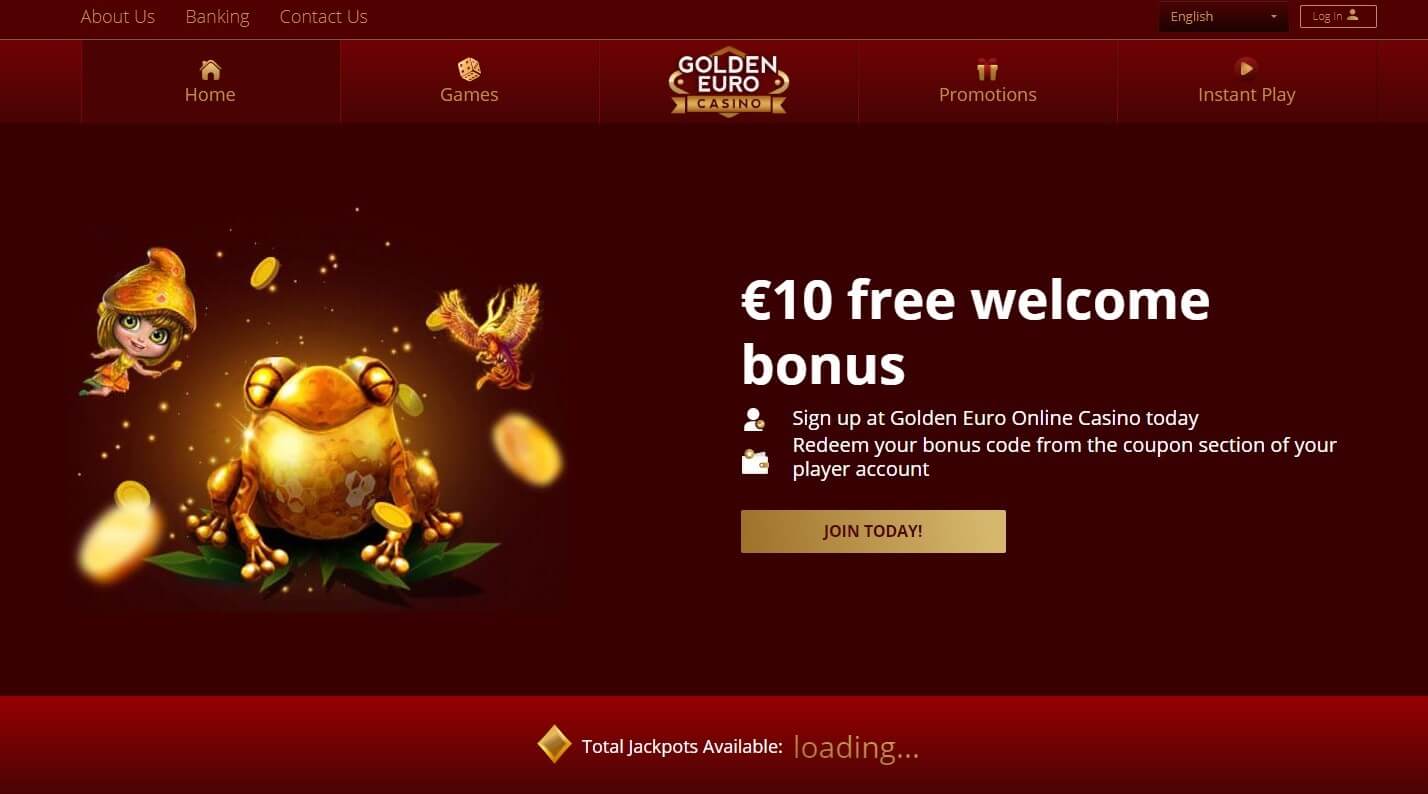Screen dimensions: 1428x794
Task: Click the user icon in Log In
Action: click(1353, 15)
